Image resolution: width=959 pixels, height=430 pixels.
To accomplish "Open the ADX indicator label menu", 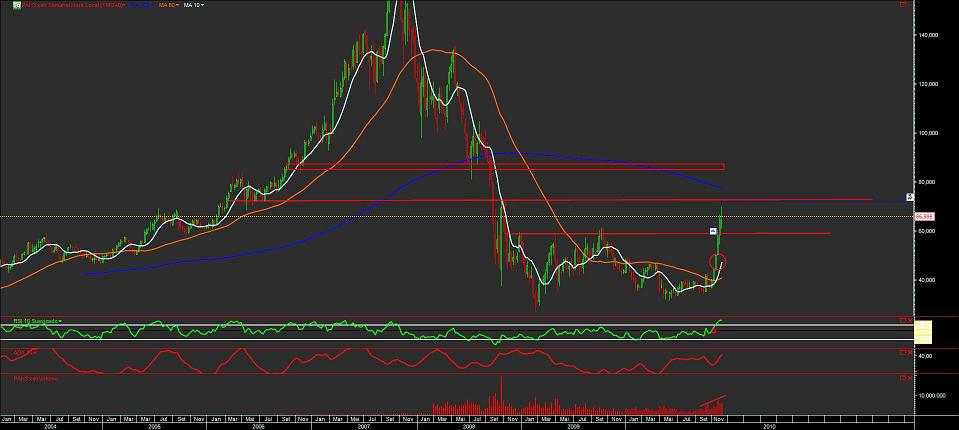I will (x=25, y=352).
